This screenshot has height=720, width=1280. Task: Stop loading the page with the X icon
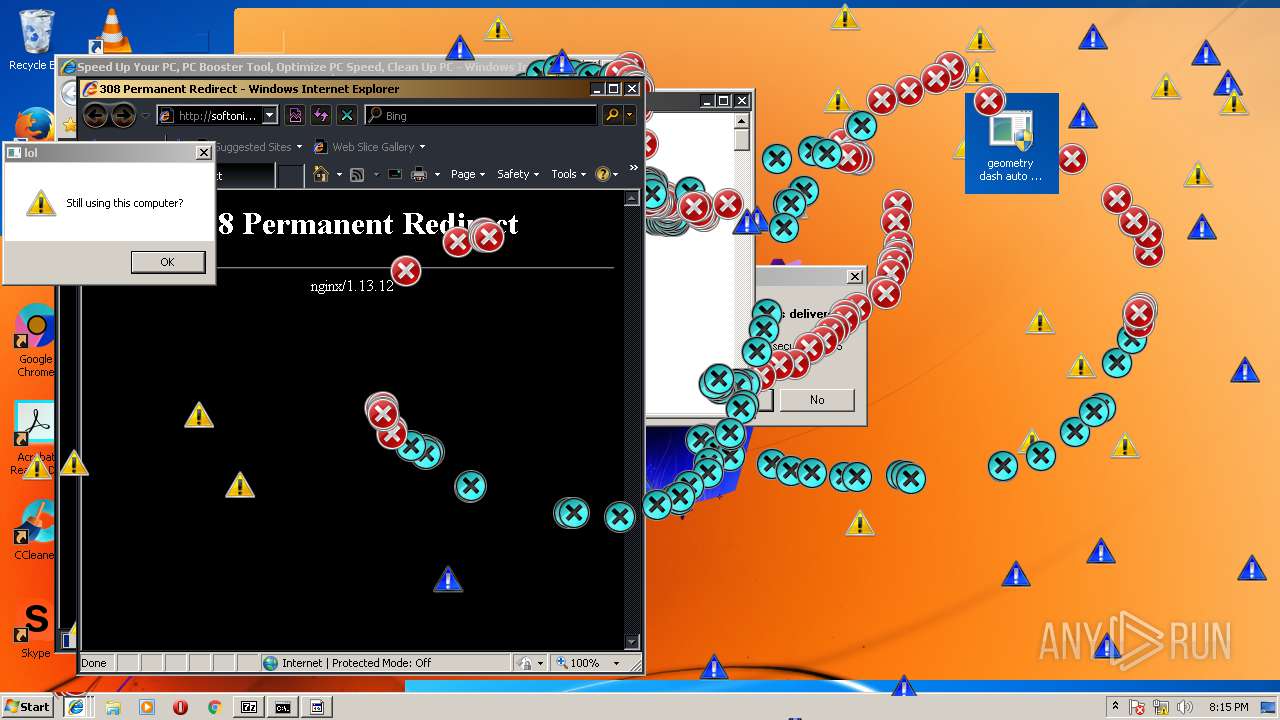coord(347,116)
